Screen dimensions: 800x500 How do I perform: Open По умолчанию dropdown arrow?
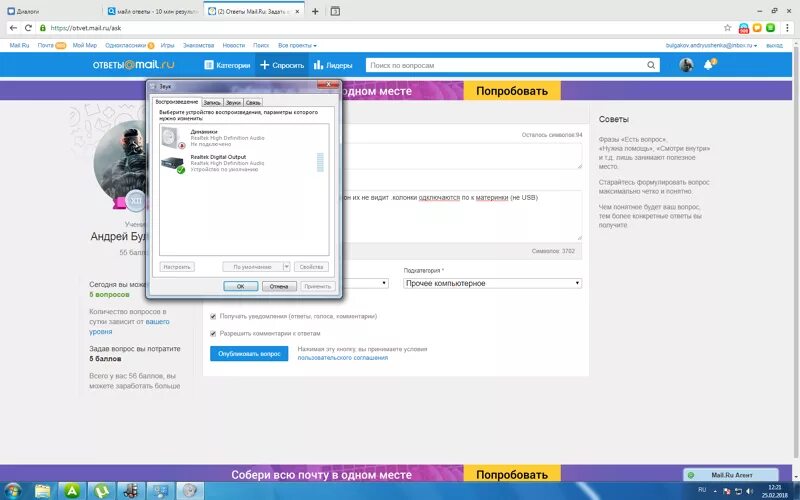coord(286,267)
